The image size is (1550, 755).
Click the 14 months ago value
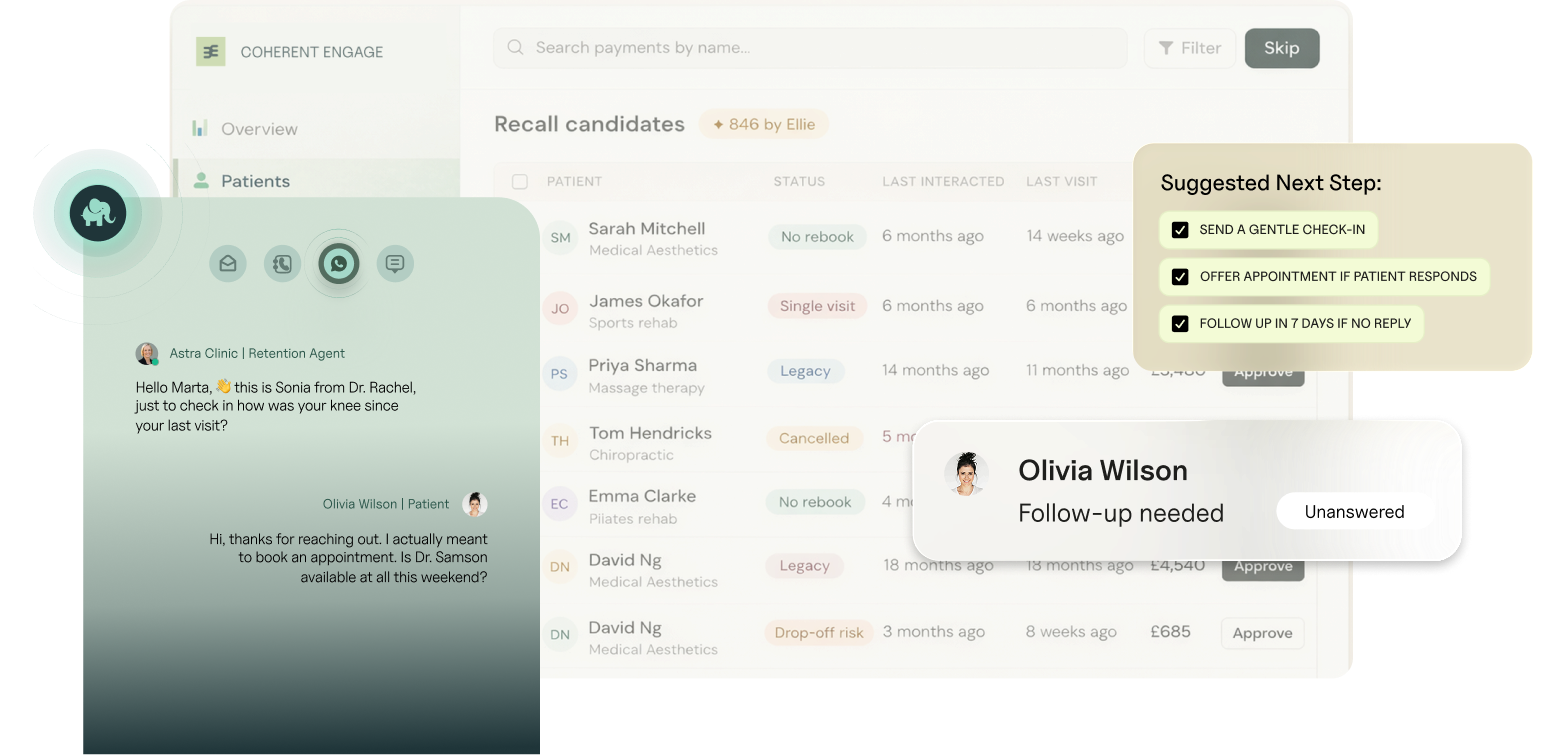tap(935, 370)
